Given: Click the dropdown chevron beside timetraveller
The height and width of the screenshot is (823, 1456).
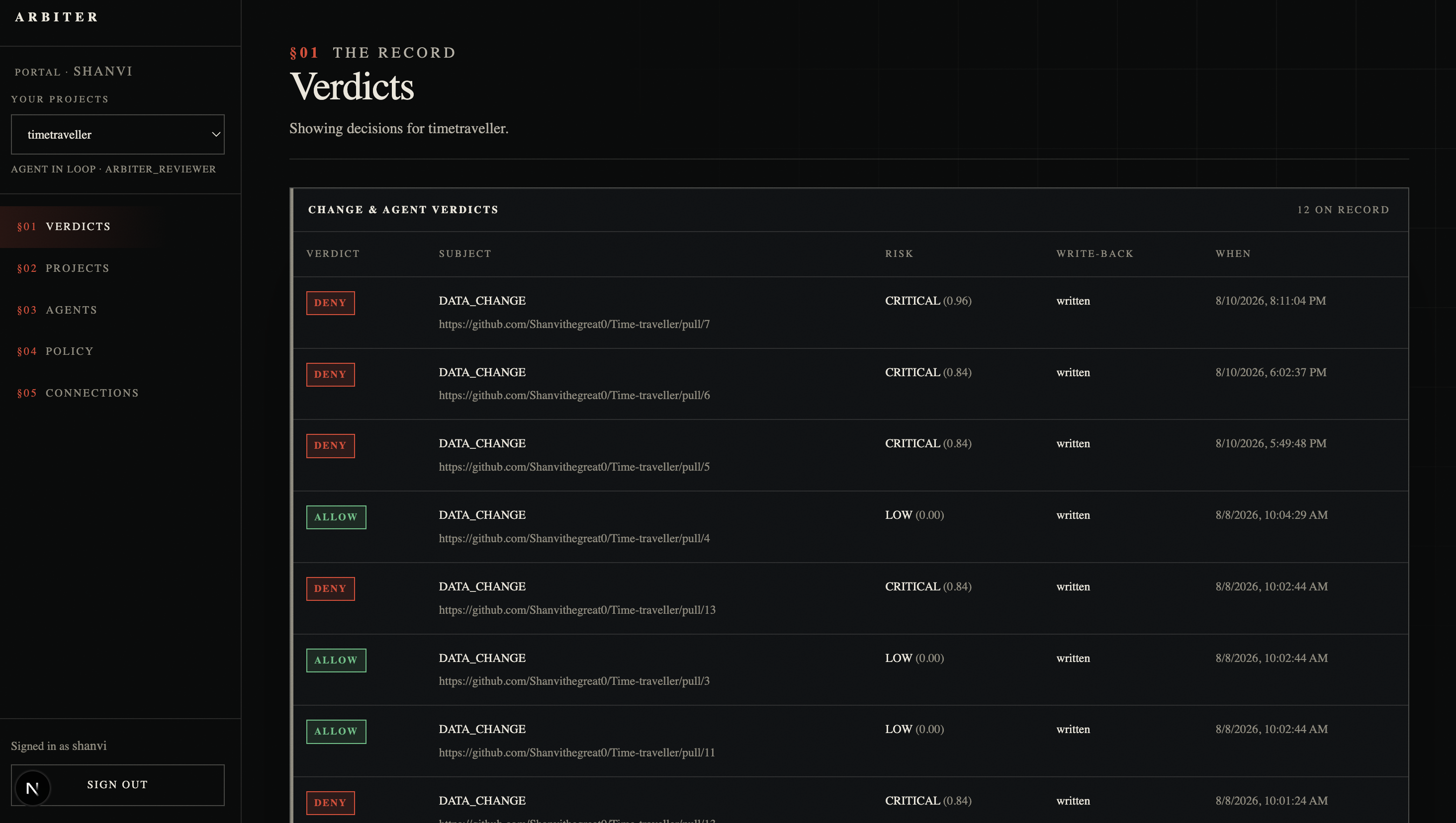Looking at the screenshot, I should [x=215, y=135].
